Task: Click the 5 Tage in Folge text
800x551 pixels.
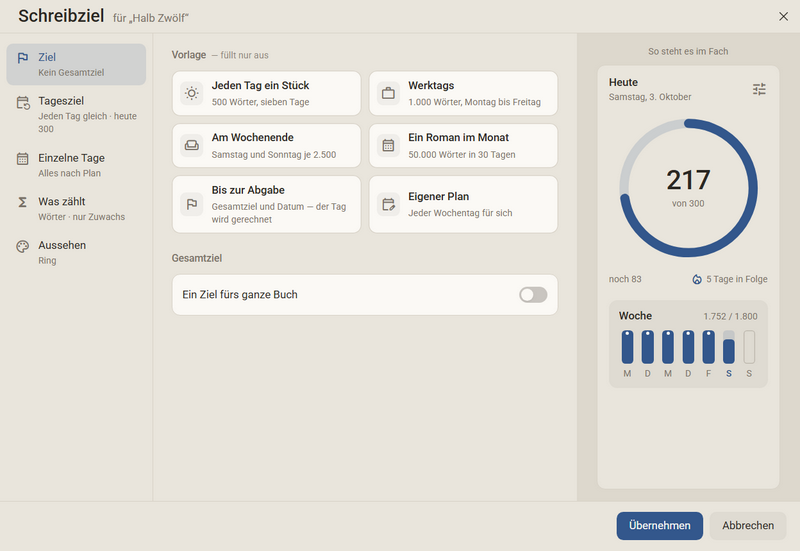Action: pos(737,279)
